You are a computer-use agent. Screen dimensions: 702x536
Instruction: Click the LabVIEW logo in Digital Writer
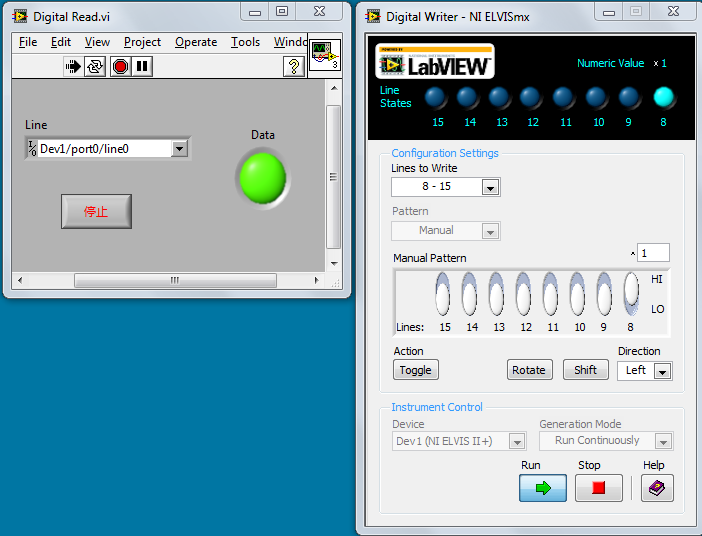(435, 61)
